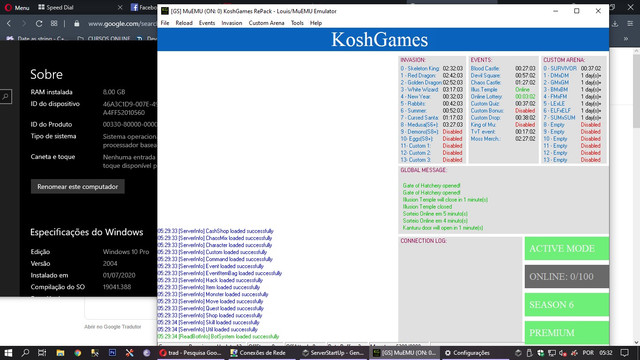The image size is (640, 360).
Task: Open the Events menu
Action: [207, 23]
